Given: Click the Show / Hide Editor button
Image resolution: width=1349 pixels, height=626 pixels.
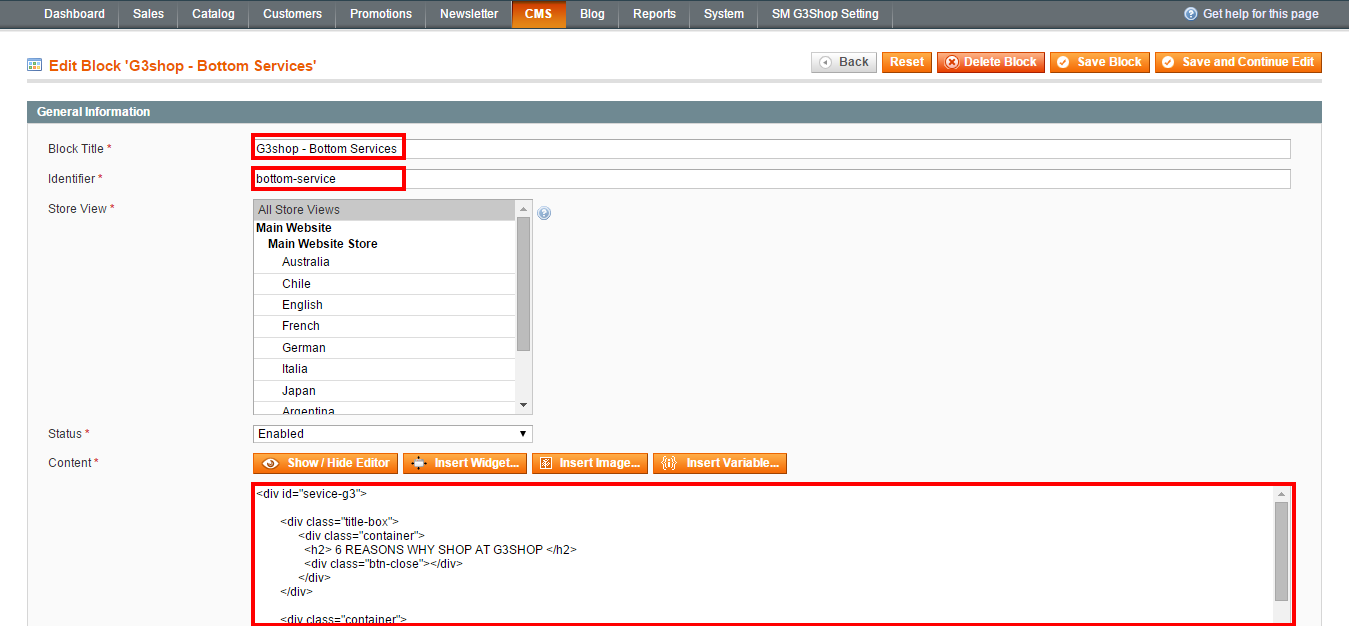Looking at the screenshot, I should [x=325, y=463].
